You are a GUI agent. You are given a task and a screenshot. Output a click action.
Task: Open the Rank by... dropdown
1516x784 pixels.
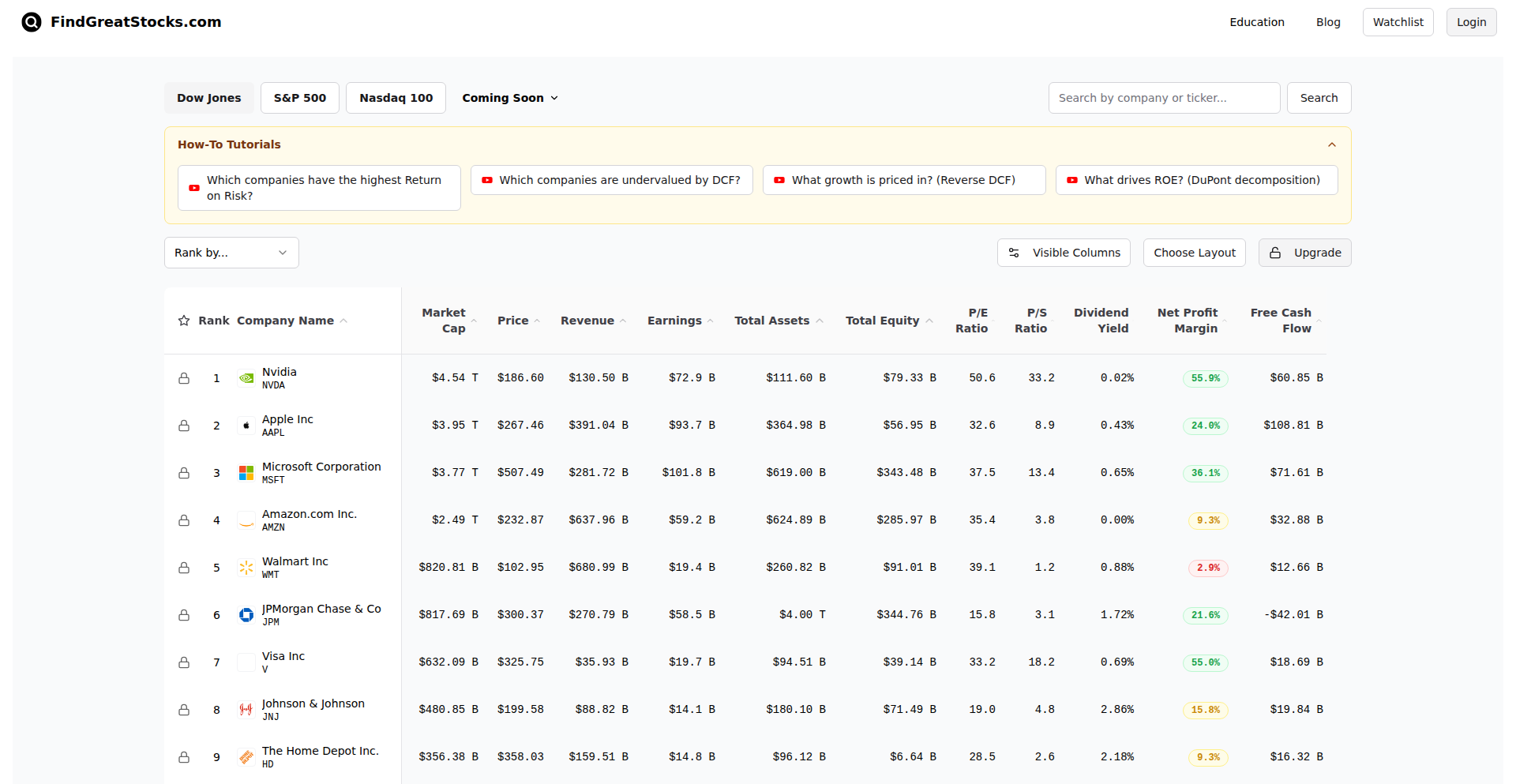(231, 253)
